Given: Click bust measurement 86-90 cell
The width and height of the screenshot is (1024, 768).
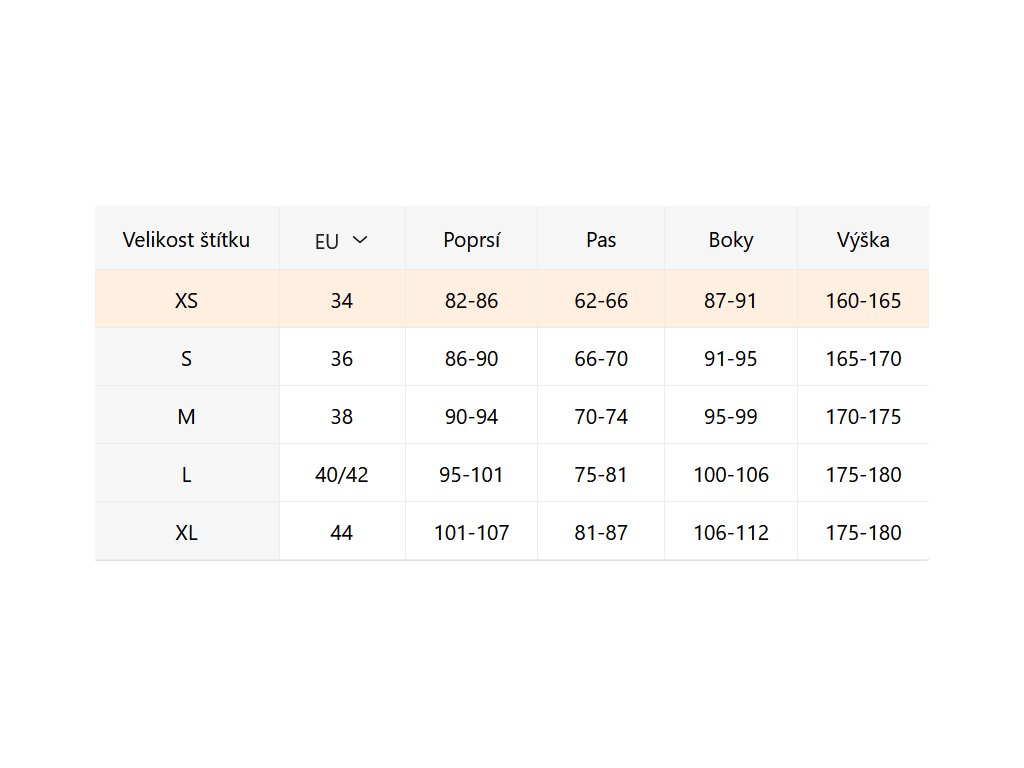Looking at the screenshot, I should pos(471,358).
